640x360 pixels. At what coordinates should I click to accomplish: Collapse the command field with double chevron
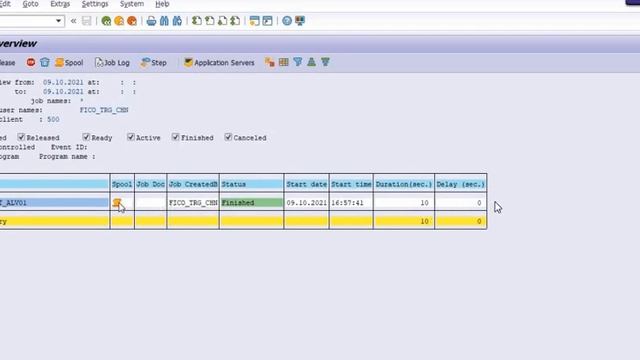click(x=73, y=21)
